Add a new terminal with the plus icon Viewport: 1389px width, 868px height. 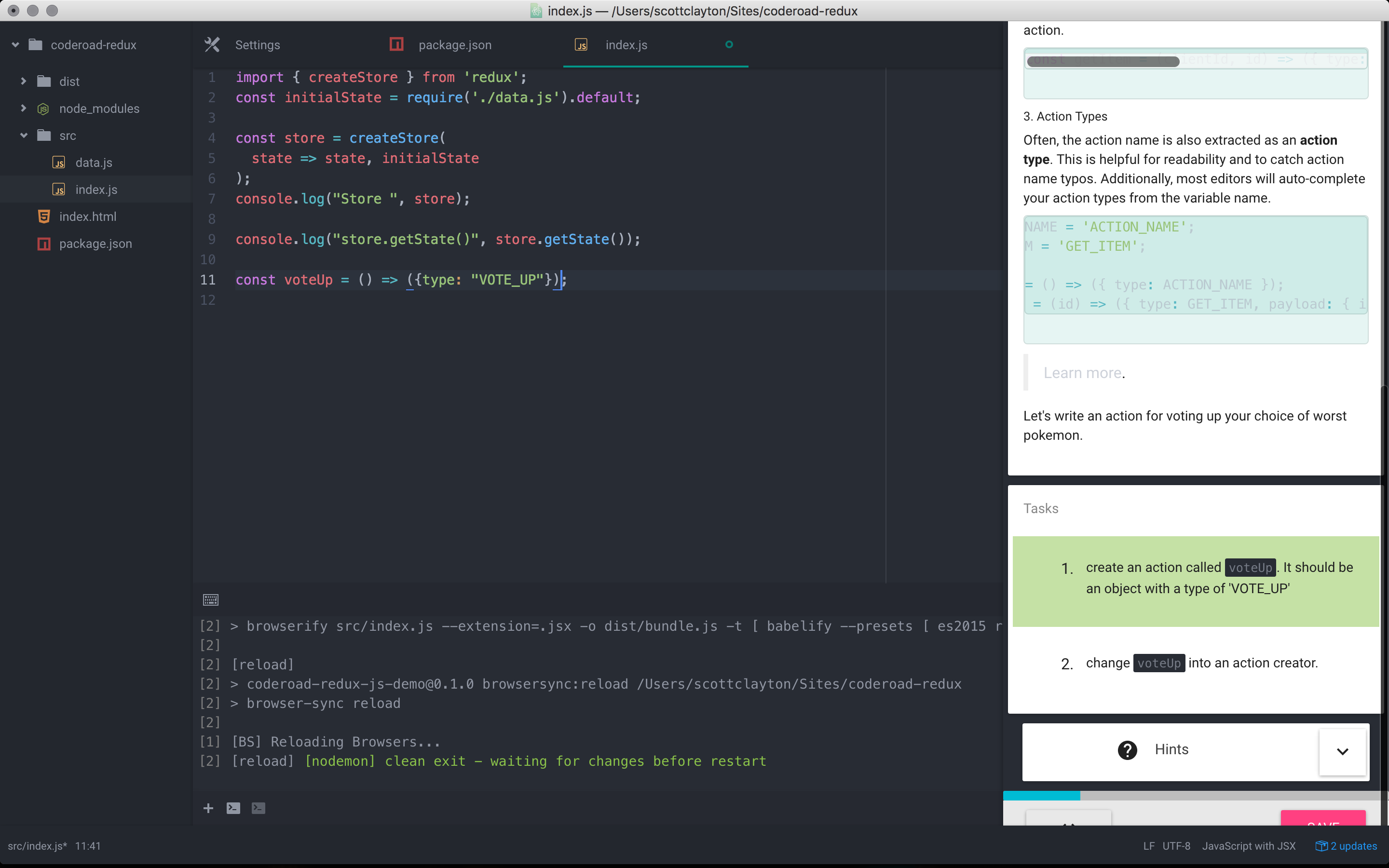tap(208, 808)
